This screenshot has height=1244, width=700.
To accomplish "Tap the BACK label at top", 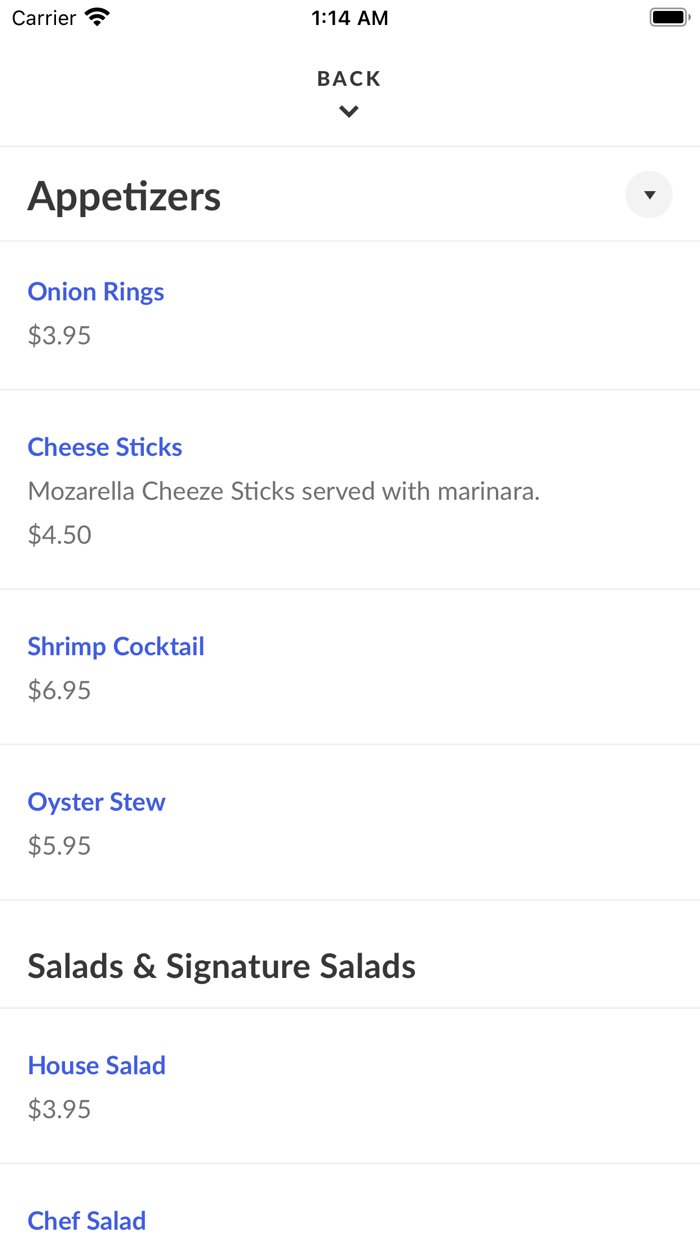I will [349, 79].
